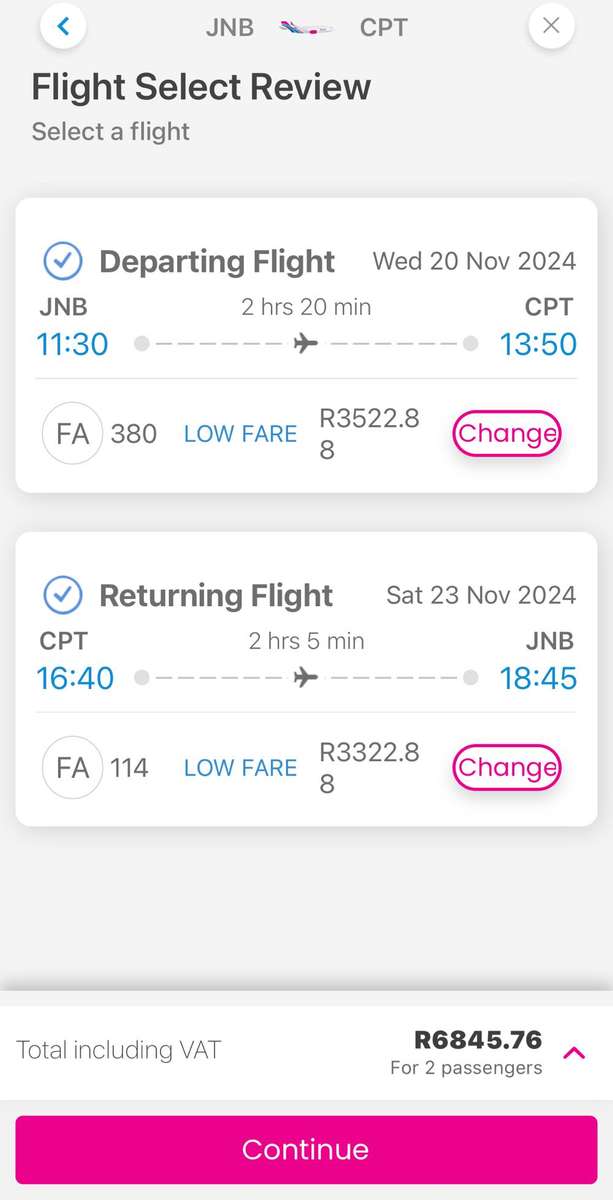Collapse the Total including VAT breakdown chevron

tap(573, 1052)
